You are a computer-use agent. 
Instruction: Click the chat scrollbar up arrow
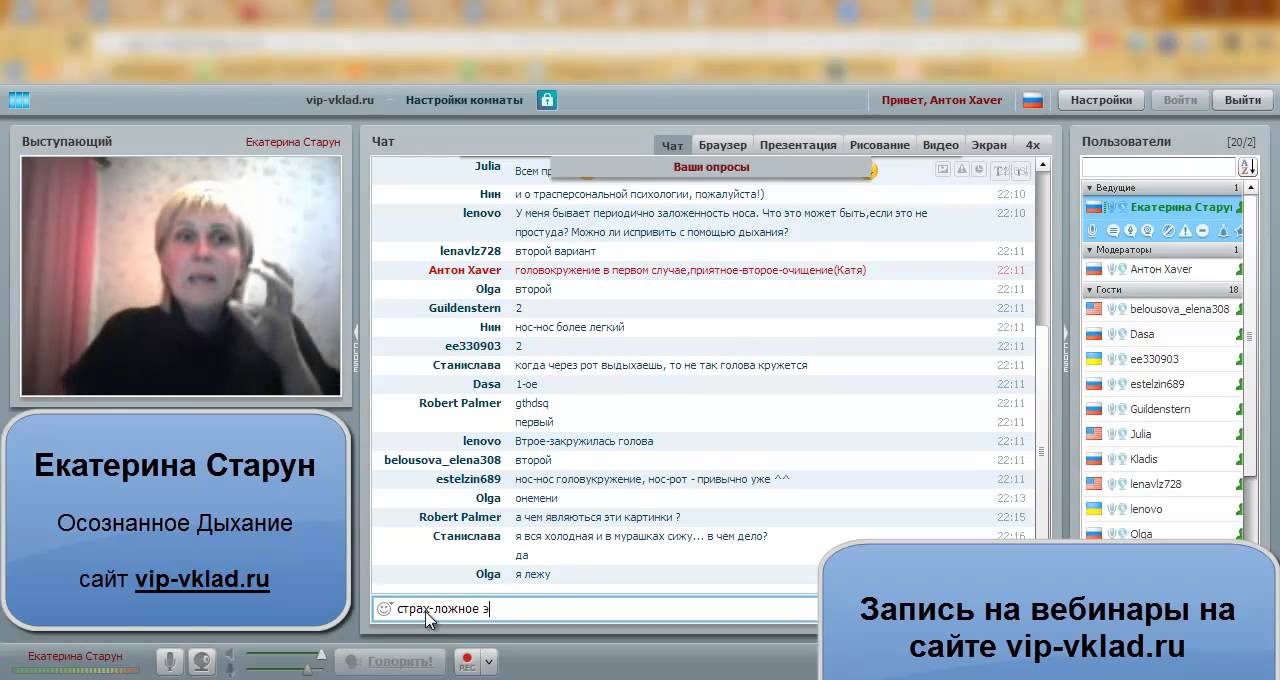pos(1043,164)
